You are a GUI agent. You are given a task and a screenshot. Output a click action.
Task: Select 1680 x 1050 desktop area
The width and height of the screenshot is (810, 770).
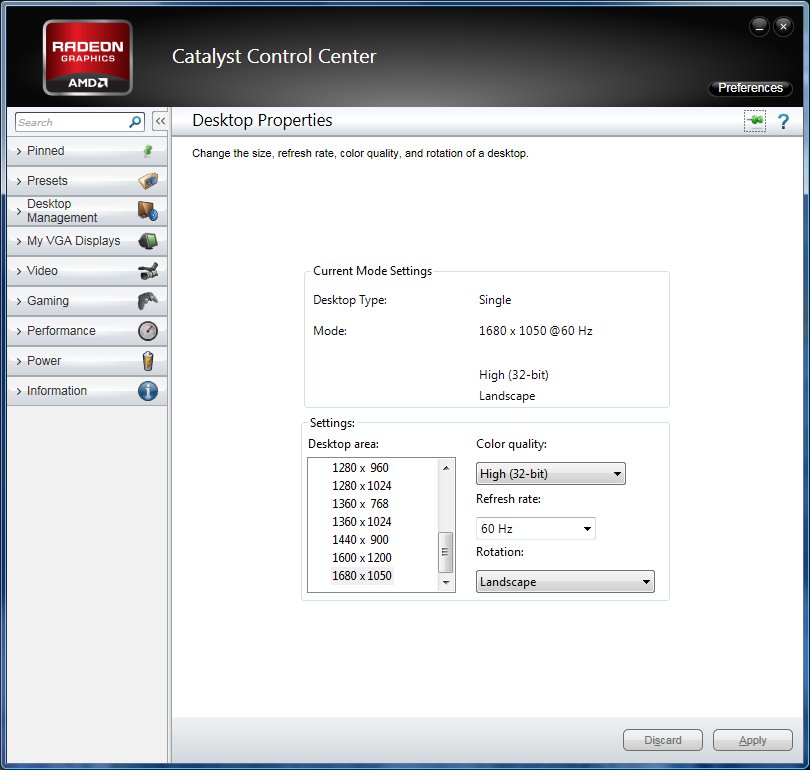coord(362,575)
